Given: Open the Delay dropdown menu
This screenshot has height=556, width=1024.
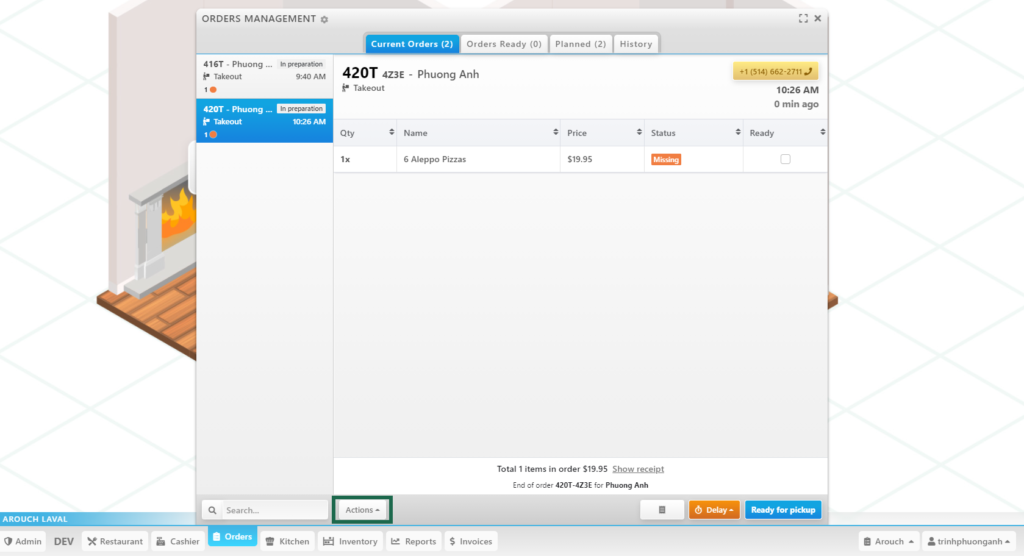Looking at the screenshot, I should coord(714,510).
